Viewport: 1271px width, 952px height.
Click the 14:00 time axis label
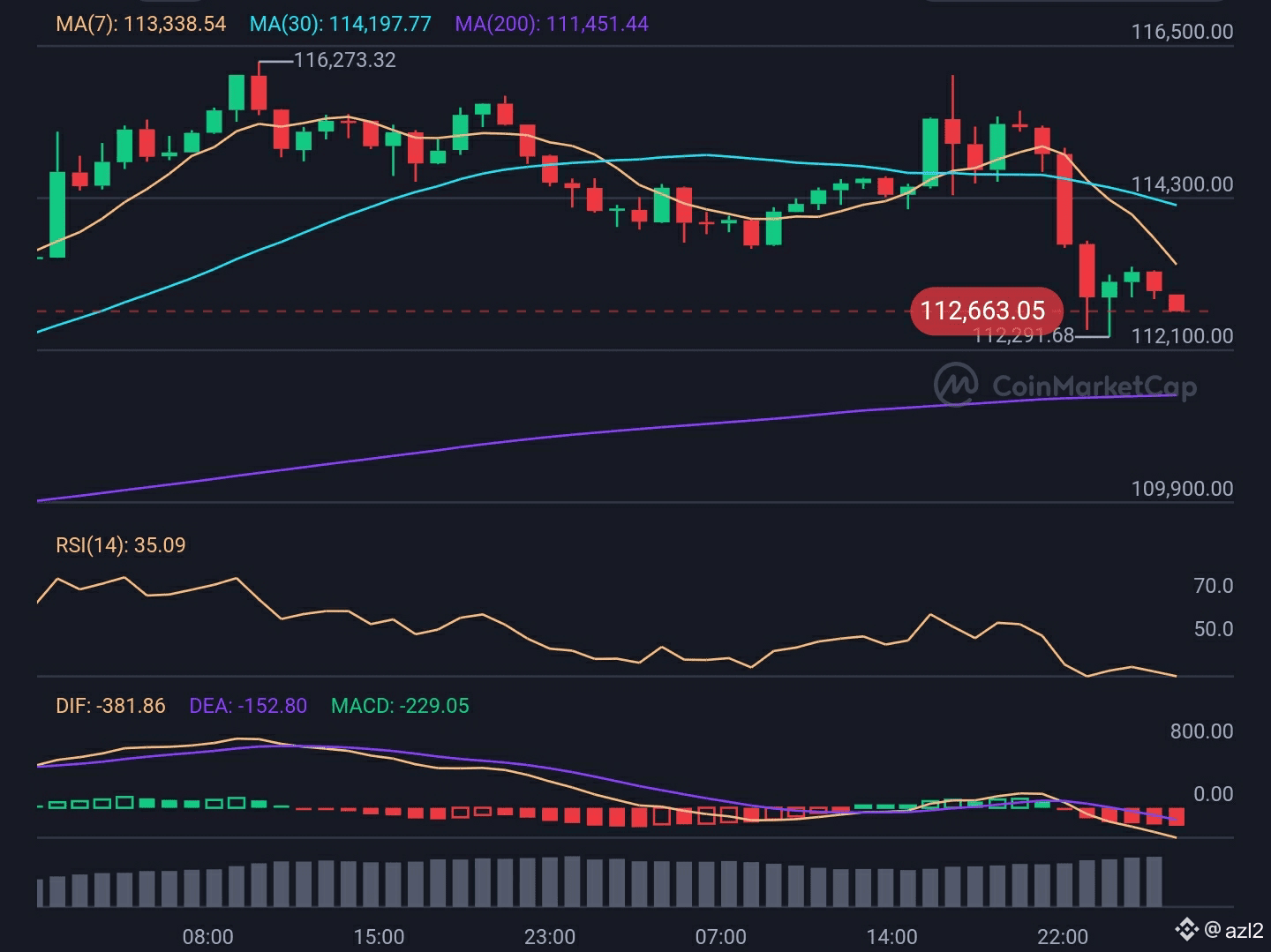(891, 937)
